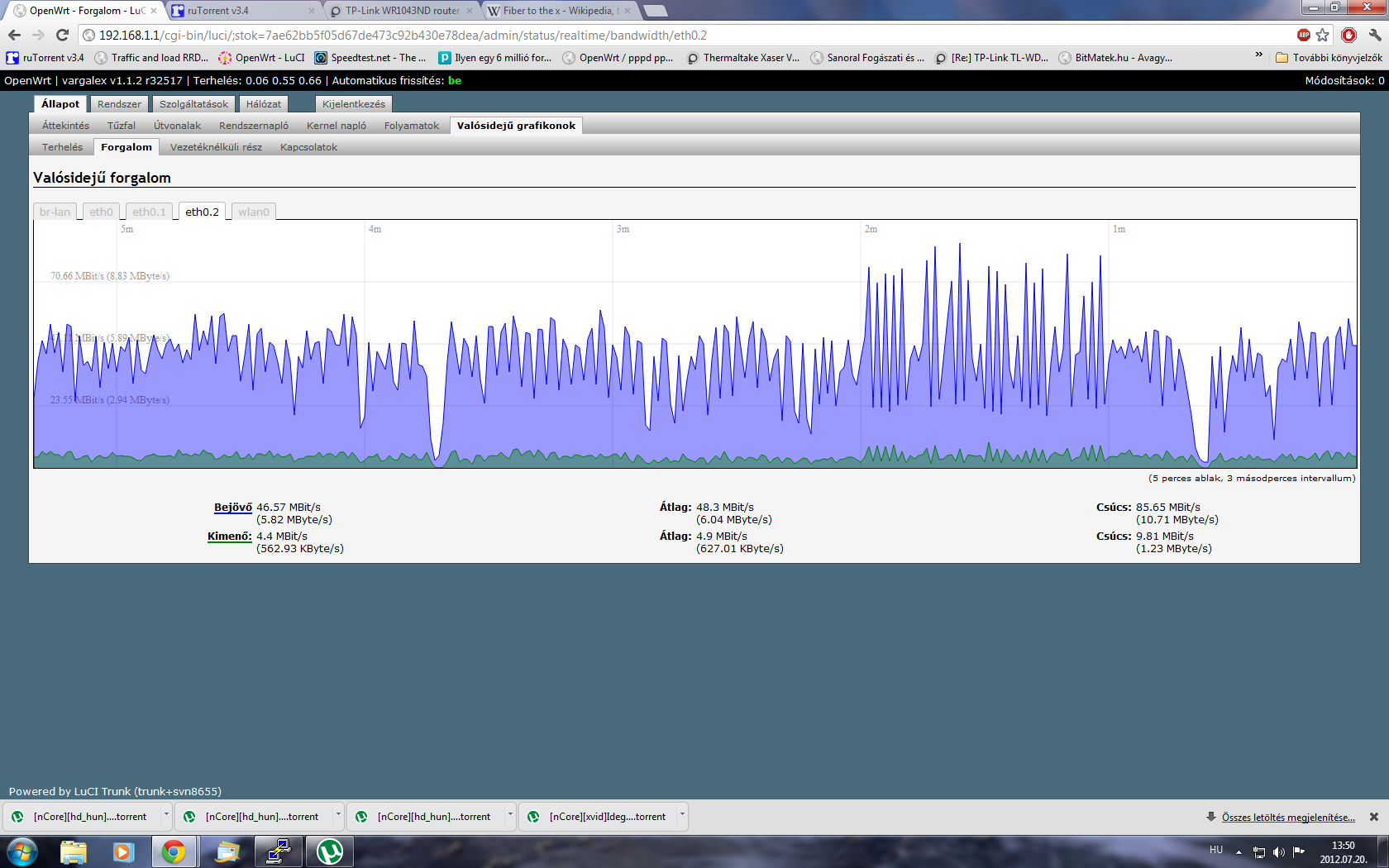This screenshot has width=1389, height=868.
Task: Open Traffic and load RRD bookmark
Action: 151,58
